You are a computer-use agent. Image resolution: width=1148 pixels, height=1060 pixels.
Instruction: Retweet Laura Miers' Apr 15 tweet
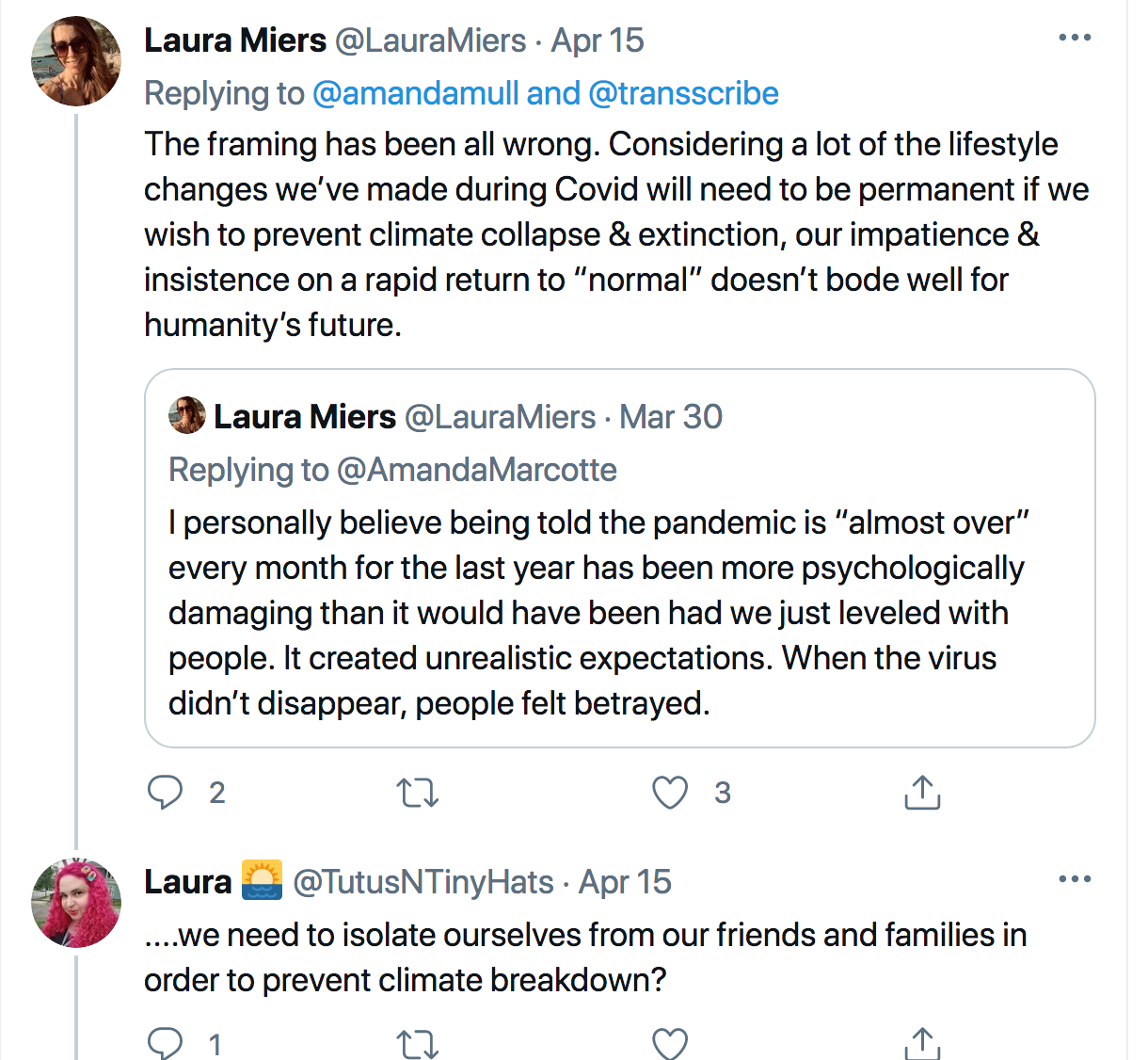tap(418, 793)
